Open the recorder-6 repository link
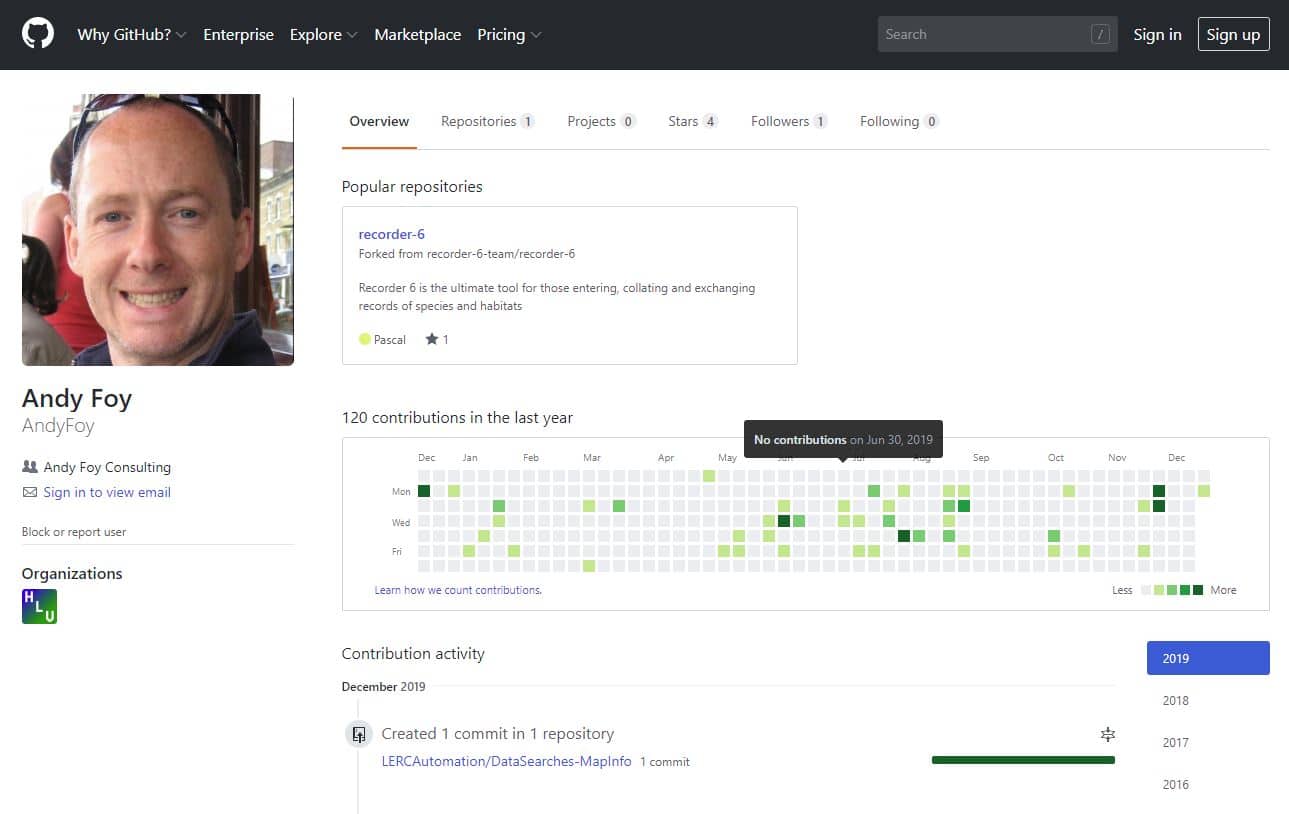The height and width of the screenshot is (814, 1289). (x=392, y=234)
